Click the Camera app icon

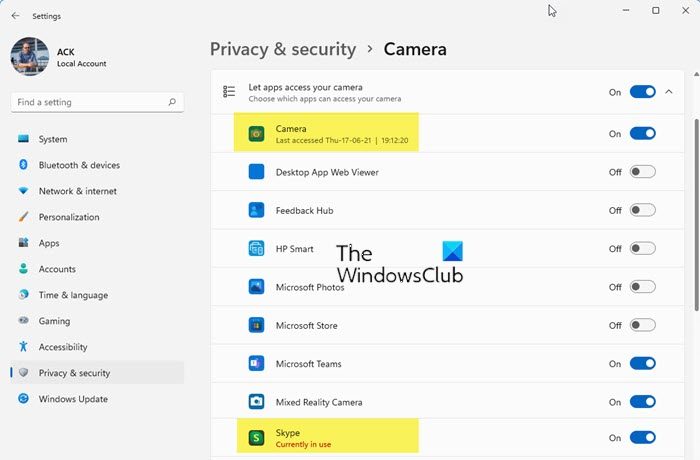[256, 133]
